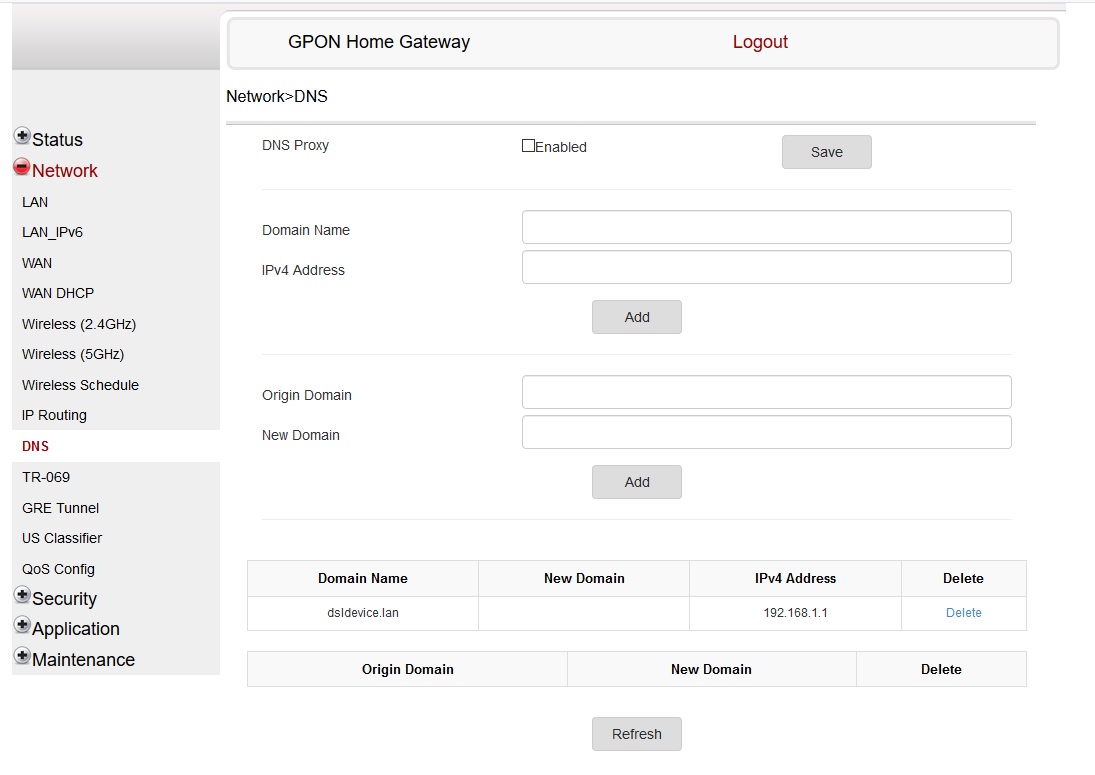Expand the Security section plus icon
Image resolution: width=1095 pixels, height=775 pixels.
[x=22, y=595]
